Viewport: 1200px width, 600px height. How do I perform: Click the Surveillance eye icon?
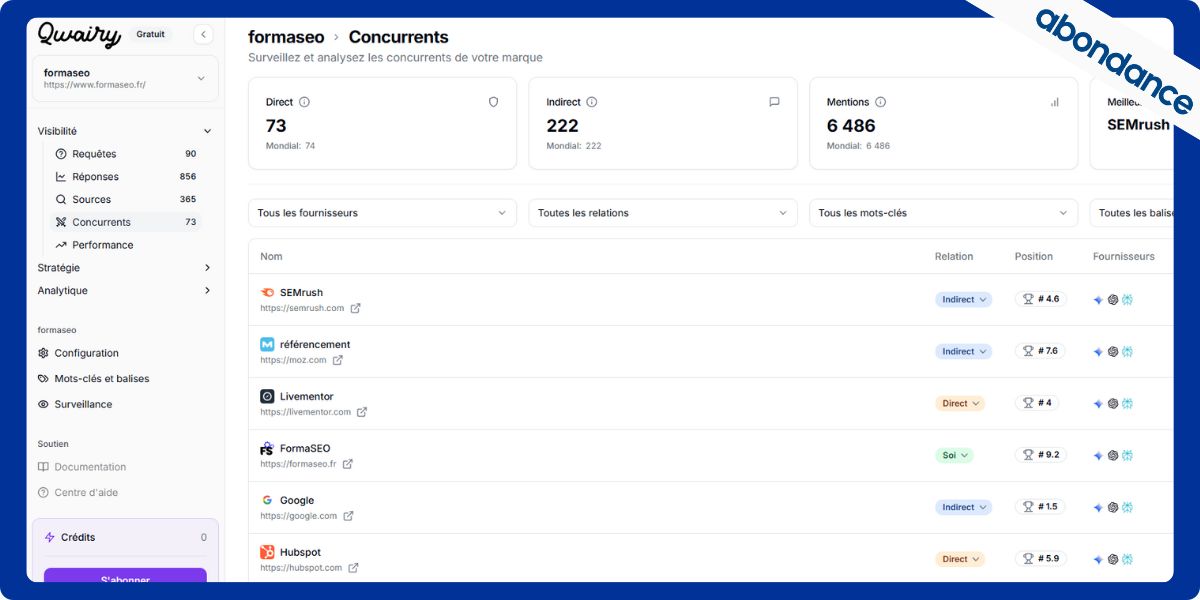43,405
